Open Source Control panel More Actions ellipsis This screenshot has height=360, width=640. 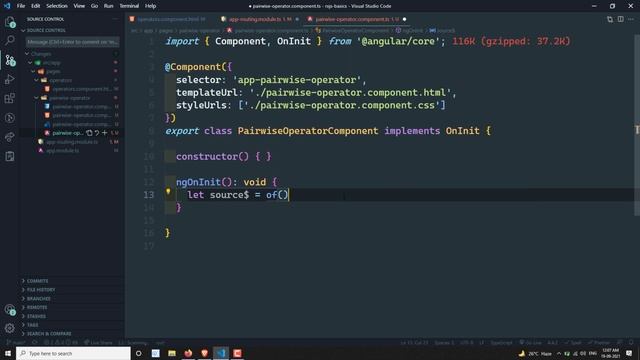(x=116, y=19)
